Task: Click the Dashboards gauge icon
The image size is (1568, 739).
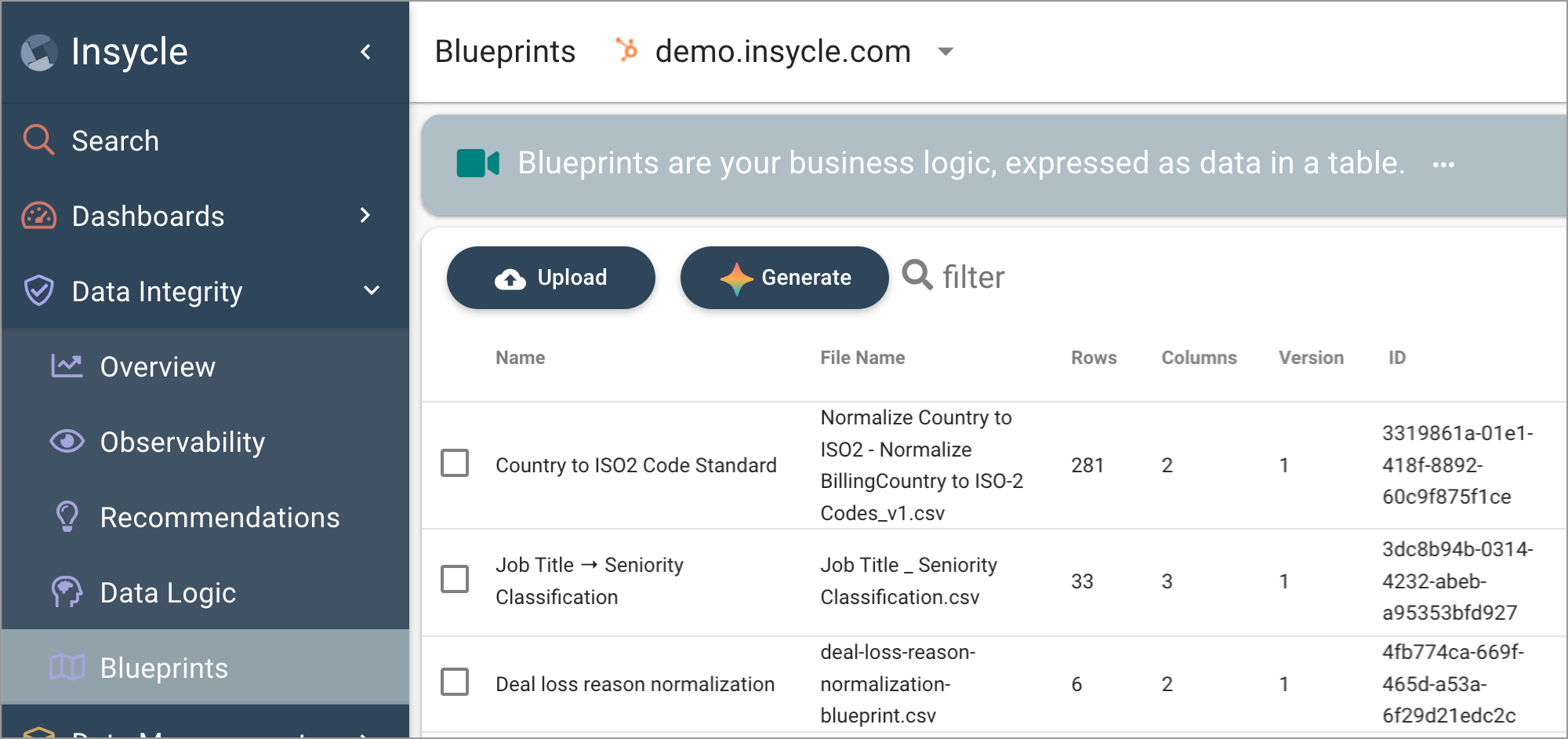Action: (38, 216)
